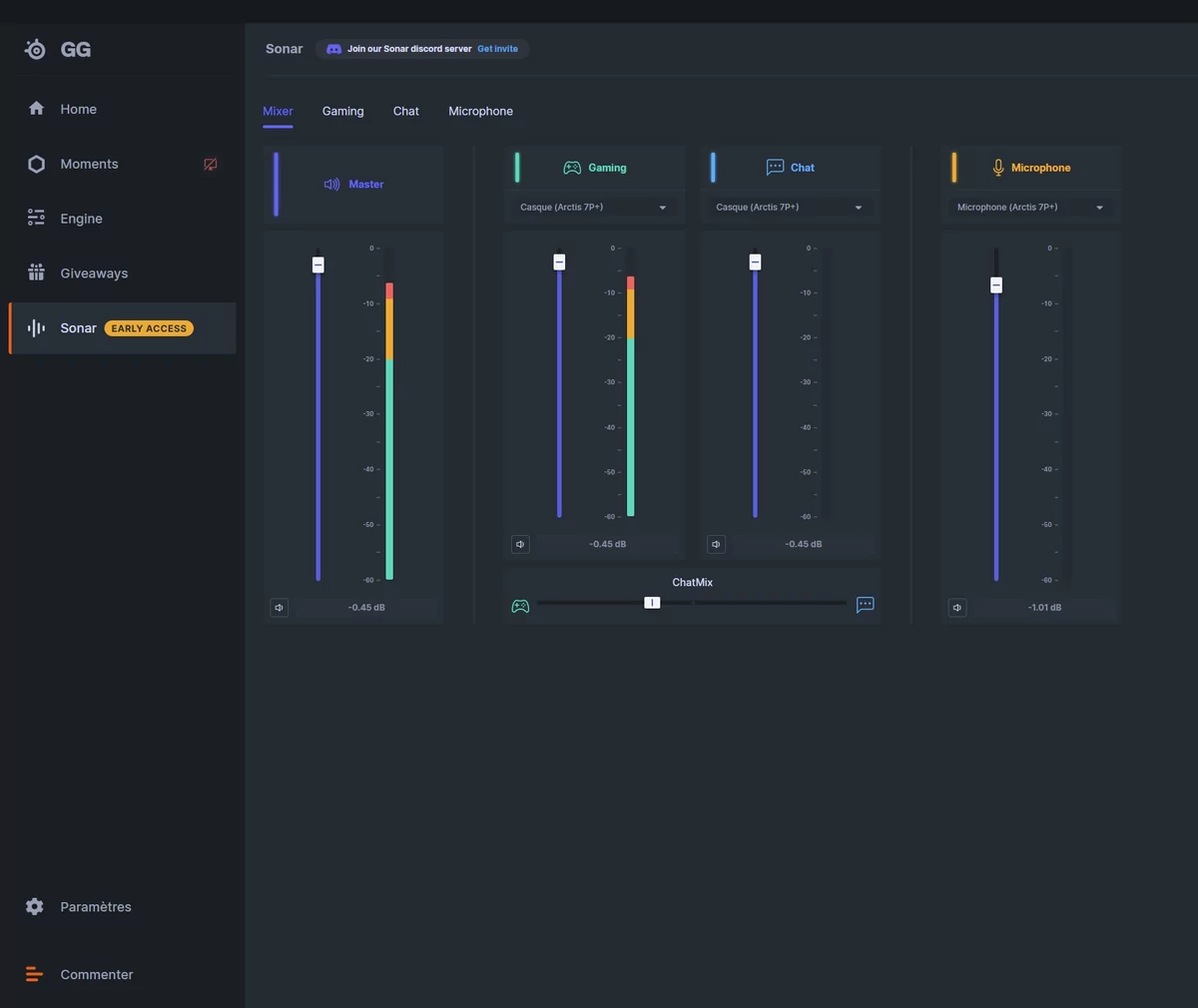Click the Discord logo icon in banner
Screen dimensions: 1198x1008
[333, 49]
